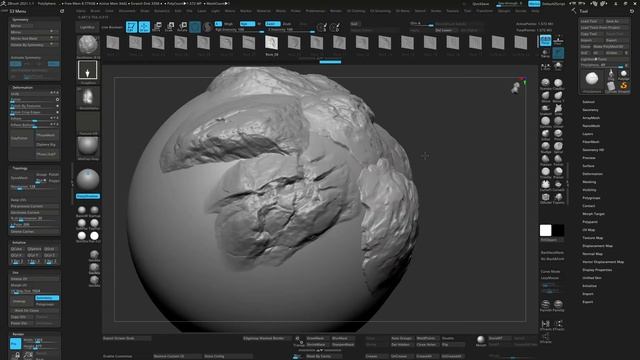640x360 pixels.
Task: Click the black secondary color swatch
Action: 558,231
